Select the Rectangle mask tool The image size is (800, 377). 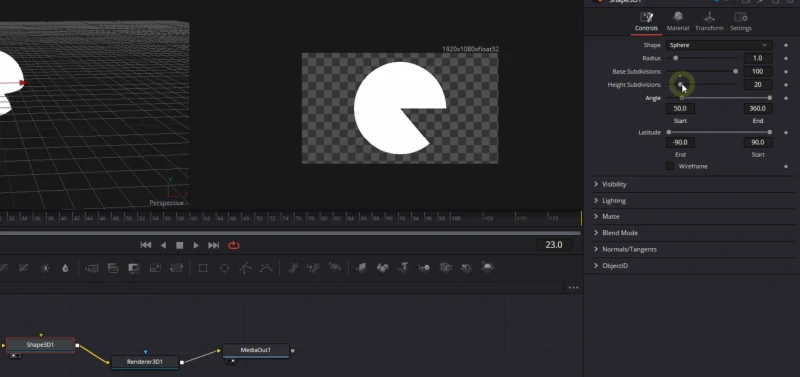(x=203, y=268)
